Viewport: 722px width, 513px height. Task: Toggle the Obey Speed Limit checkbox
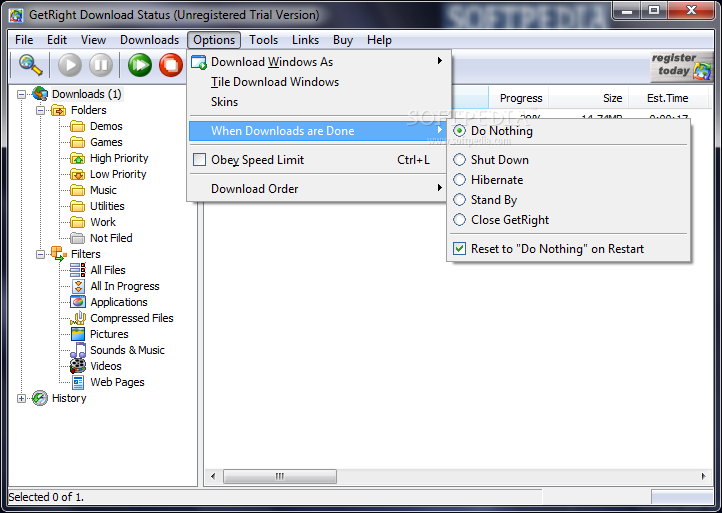tap(199, 160)
